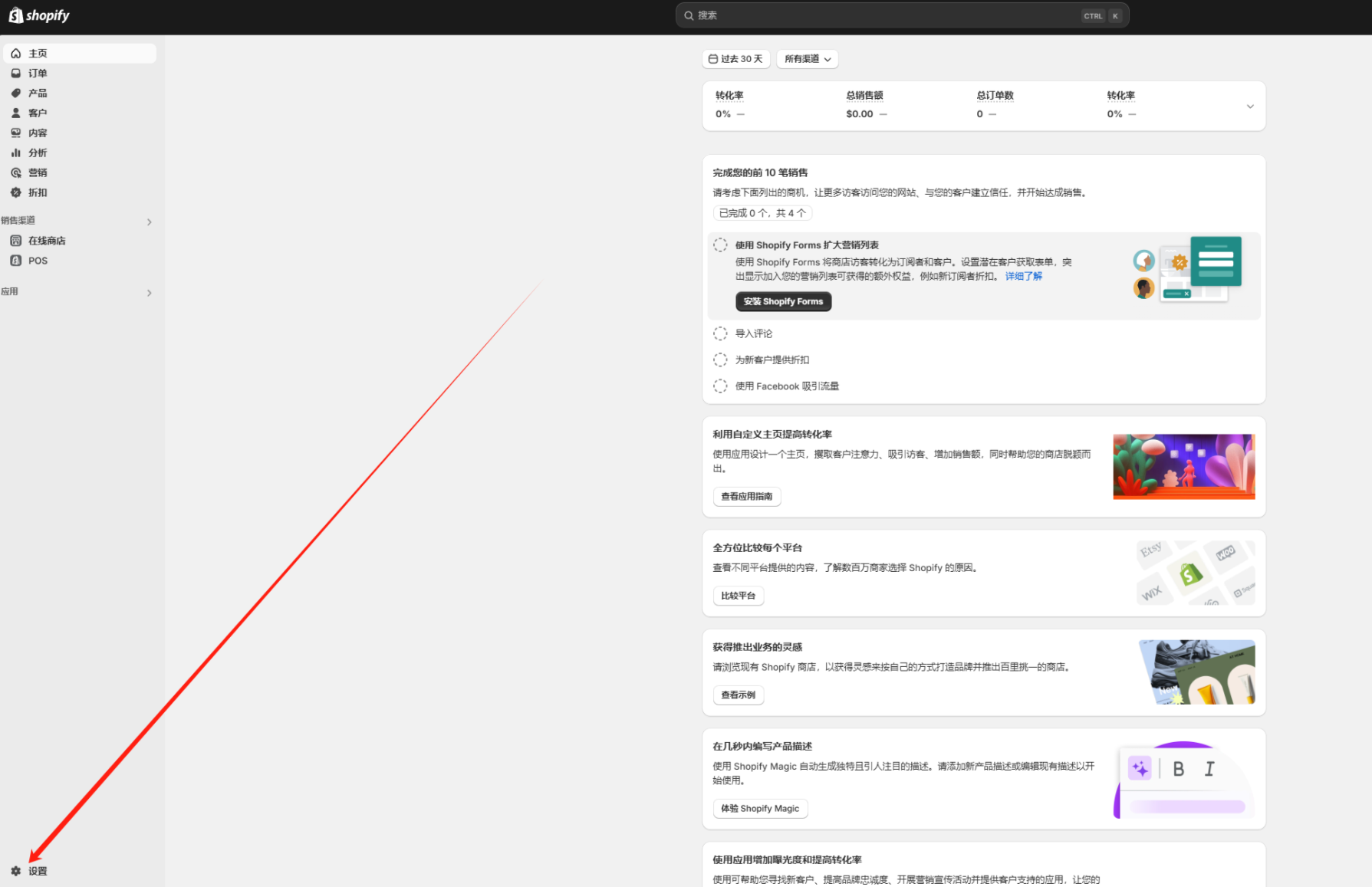
Task: Click the home icon beside 主页
Action: click(x=15, y=54)
